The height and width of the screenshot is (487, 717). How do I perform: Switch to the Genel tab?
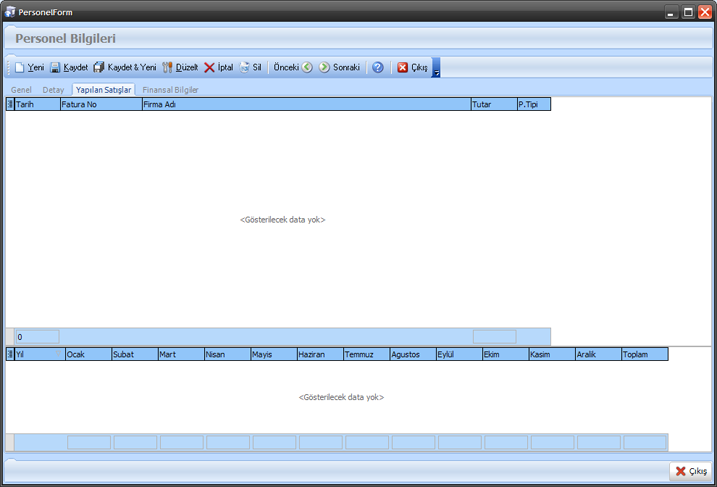coord(21,90)
